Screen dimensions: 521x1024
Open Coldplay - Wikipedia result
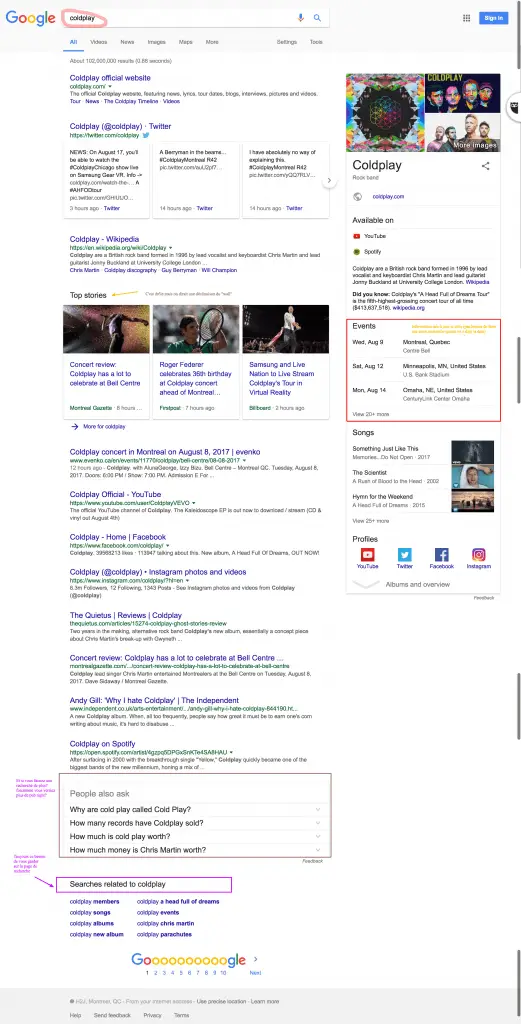[x=104, y=239]
